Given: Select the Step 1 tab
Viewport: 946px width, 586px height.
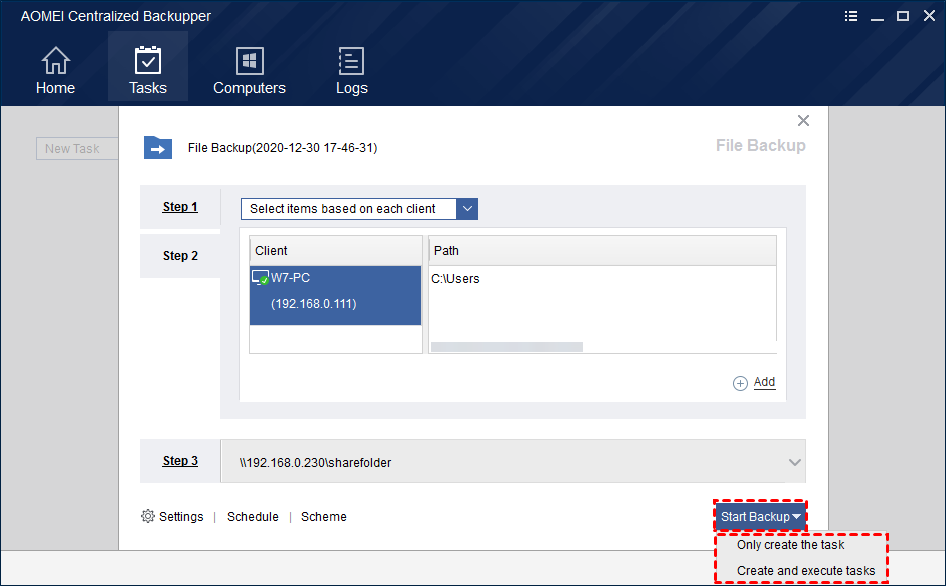Looking at the screenshot, I should [x=180, y=207].
